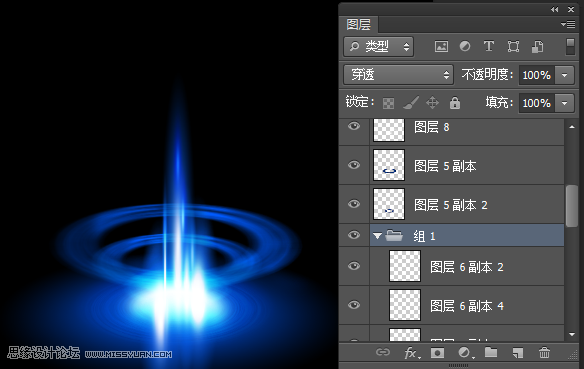Filter layers by pixel layer icon
Image resolution: width=584 pixels, height=369 pixels.
pos(441,47)
